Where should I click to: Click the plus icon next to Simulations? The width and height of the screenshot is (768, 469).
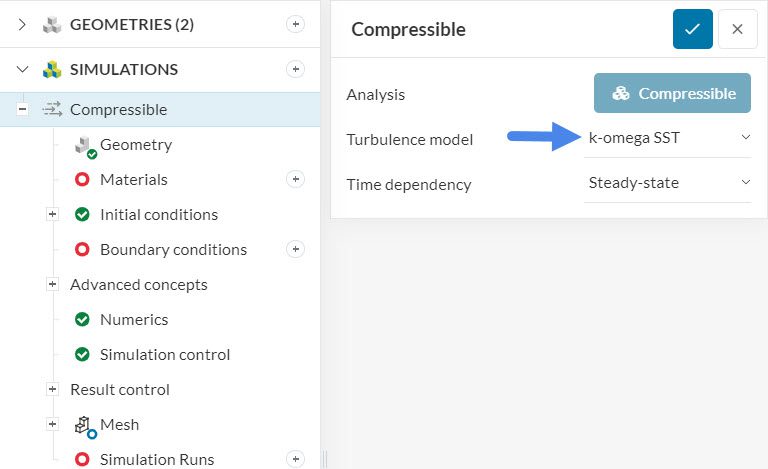pos(295,69)
